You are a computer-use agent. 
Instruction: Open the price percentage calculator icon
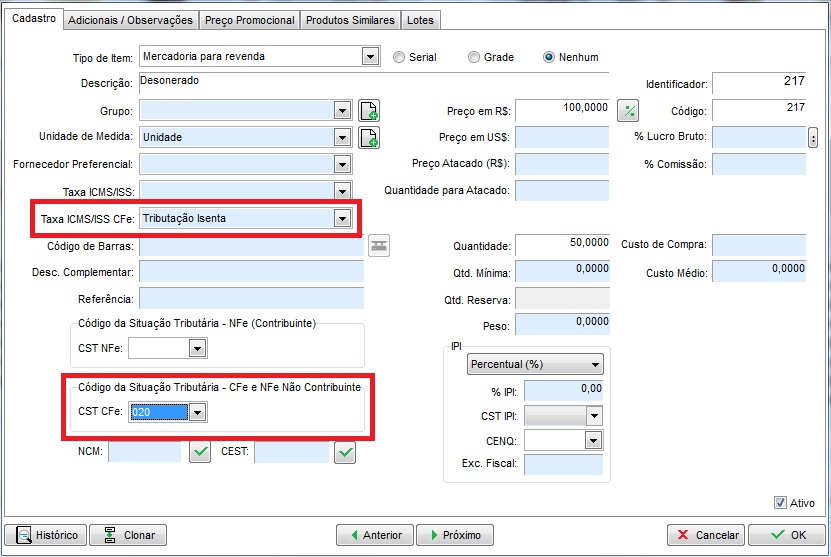point(628,110)
